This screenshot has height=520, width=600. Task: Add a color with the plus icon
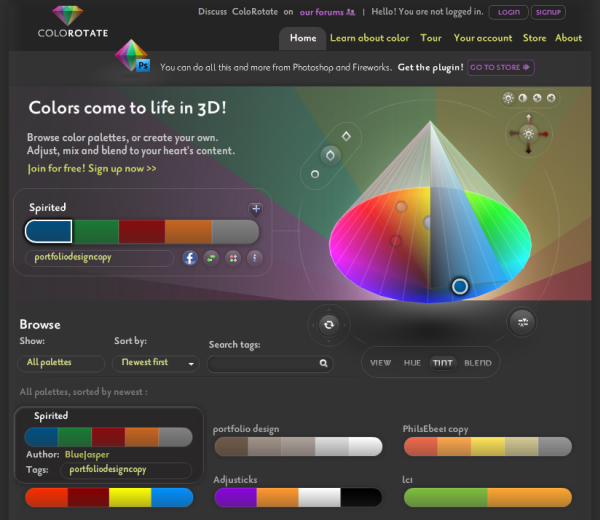[256, 209]
